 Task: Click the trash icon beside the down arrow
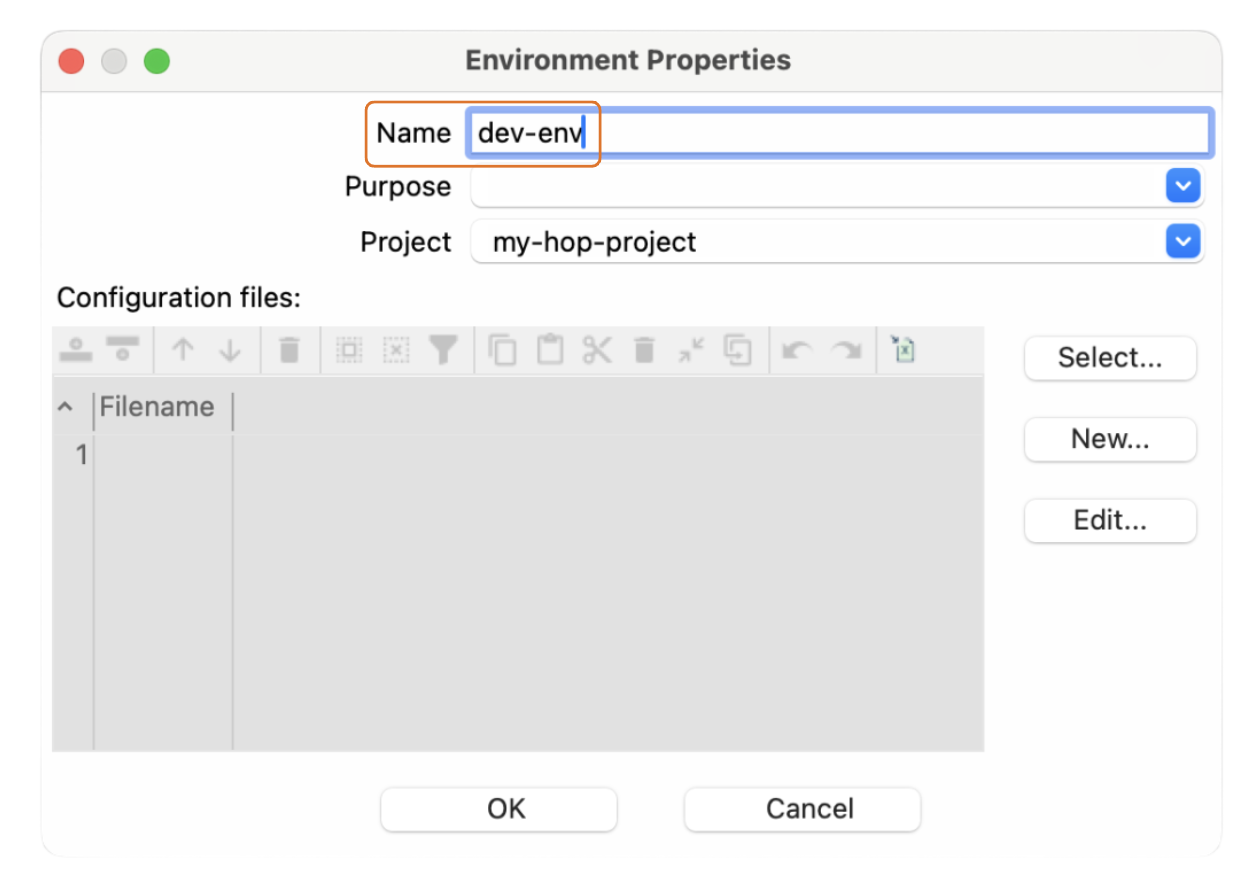[x=289, y=351]
